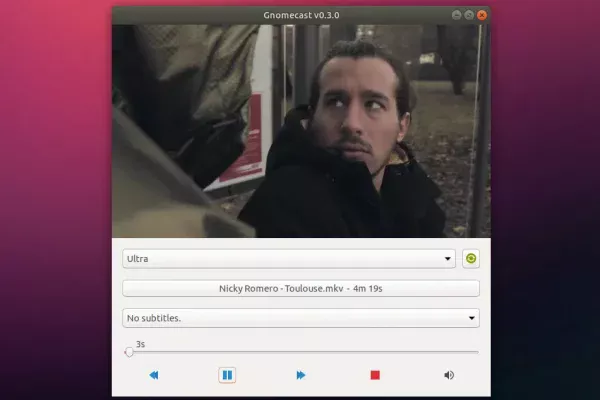Stop casting with the red square

point(375,375)
